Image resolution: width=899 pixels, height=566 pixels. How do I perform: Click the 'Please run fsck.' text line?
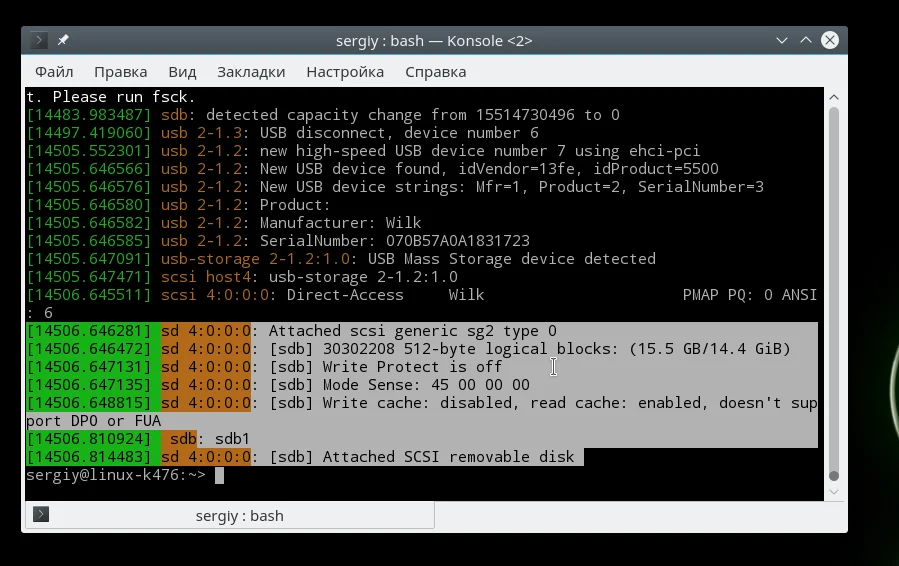[x=111, y=97]
